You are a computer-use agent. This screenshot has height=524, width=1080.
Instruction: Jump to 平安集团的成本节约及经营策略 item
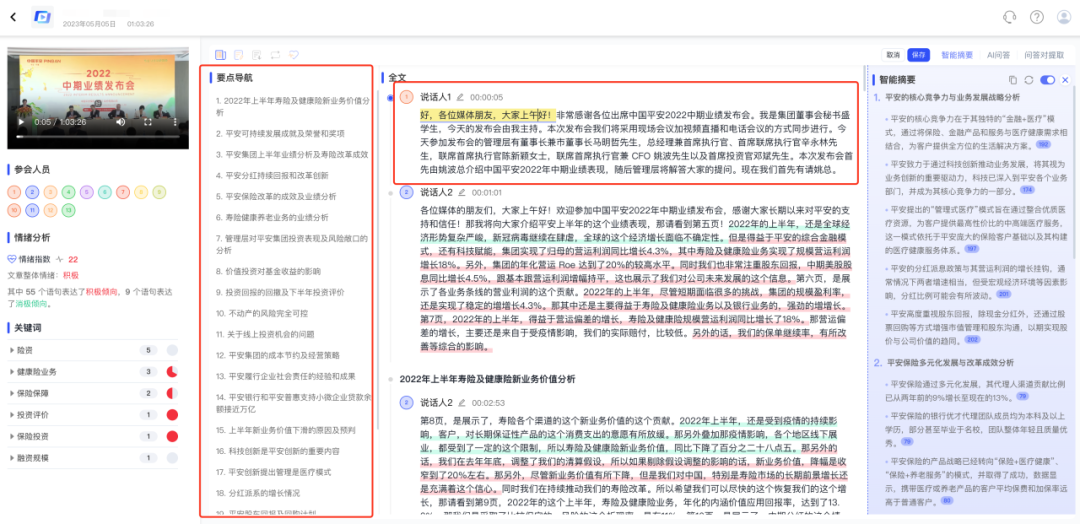(278, 355)
